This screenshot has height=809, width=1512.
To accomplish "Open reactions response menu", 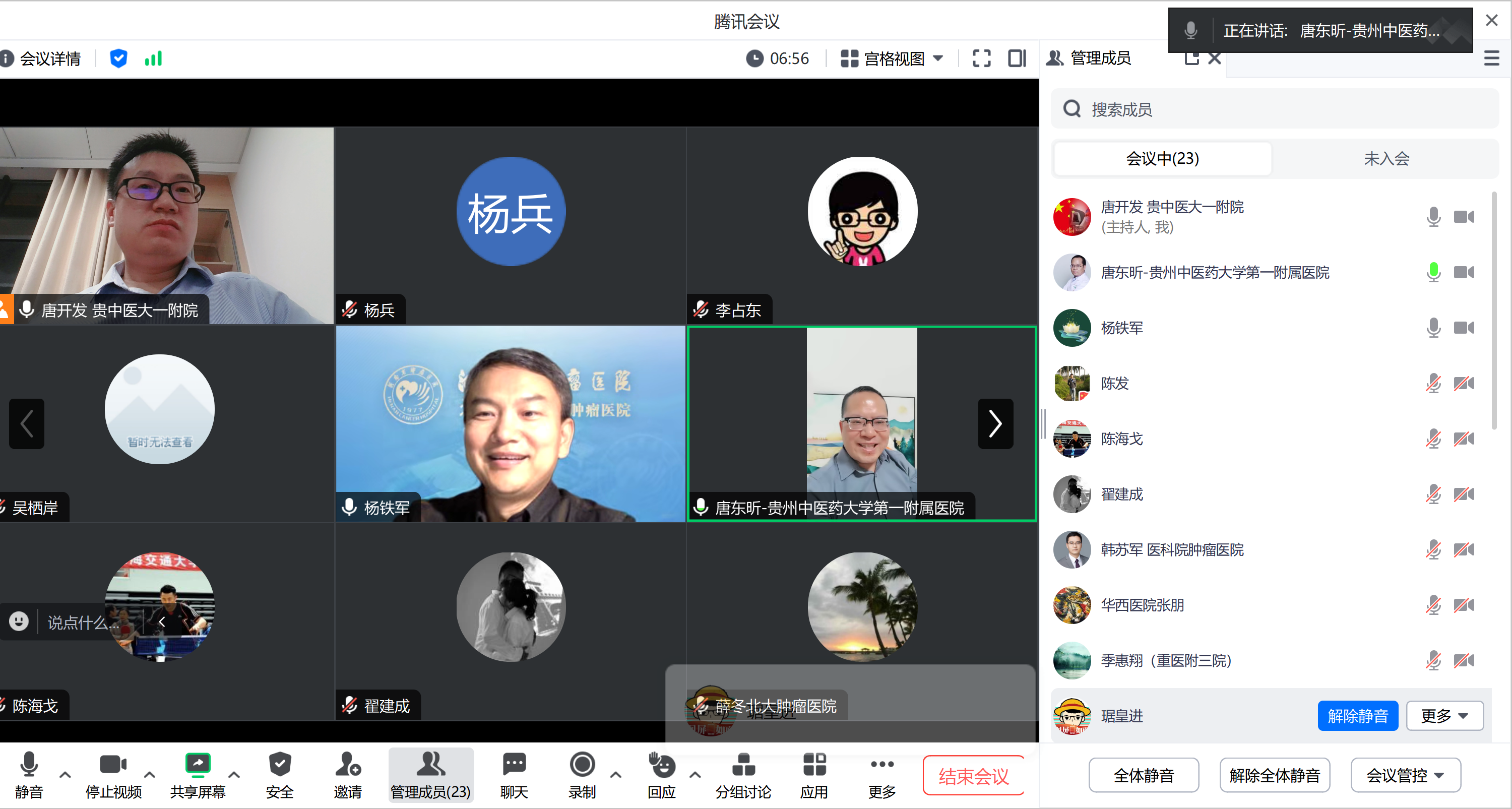I will [x=661, y=775].
